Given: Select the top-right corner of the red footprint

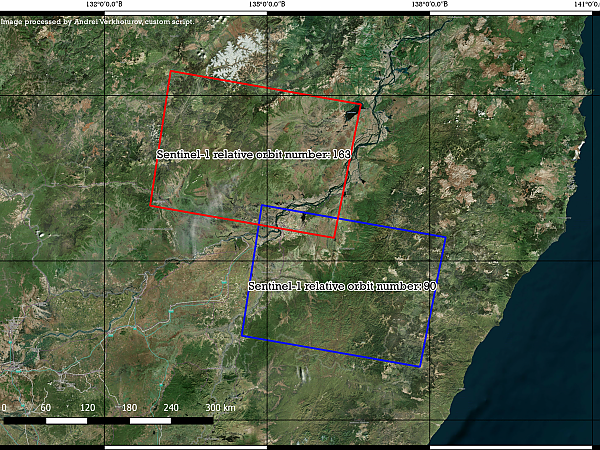Looking at the screenshot, I should 359,103.
